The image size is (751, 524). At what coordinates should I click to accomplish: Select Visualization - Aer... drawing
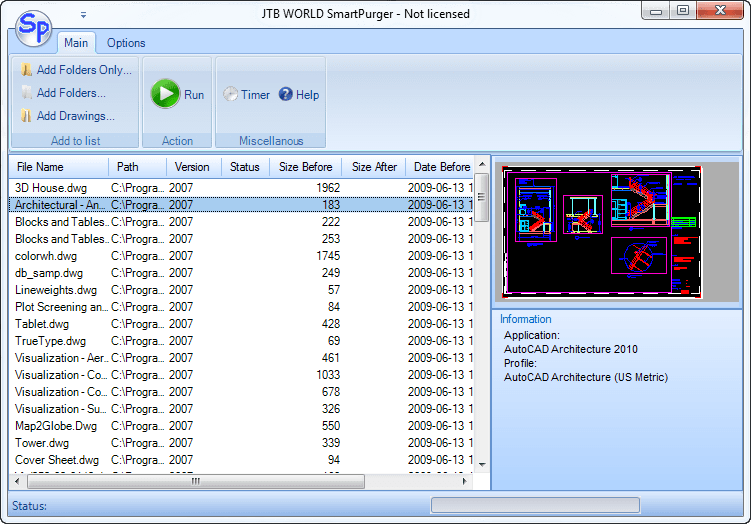(241, 358)
